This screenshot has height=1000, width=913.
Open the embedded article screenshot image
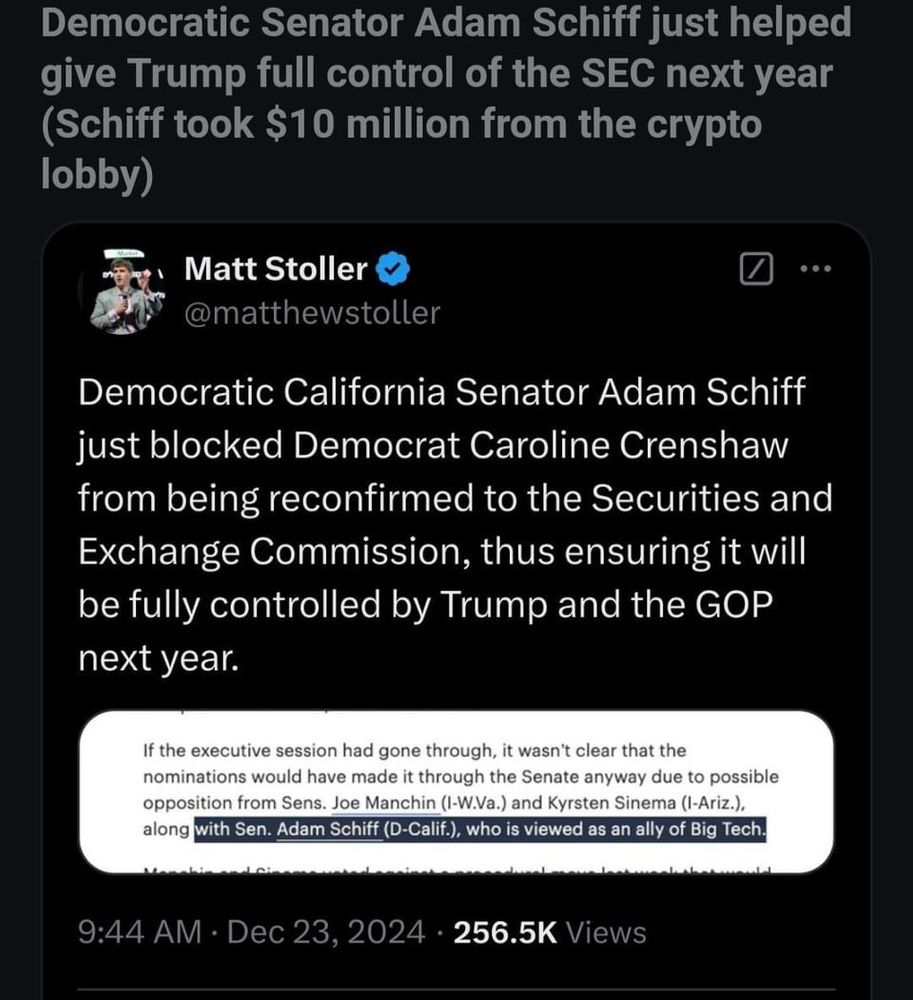(456, 790)
